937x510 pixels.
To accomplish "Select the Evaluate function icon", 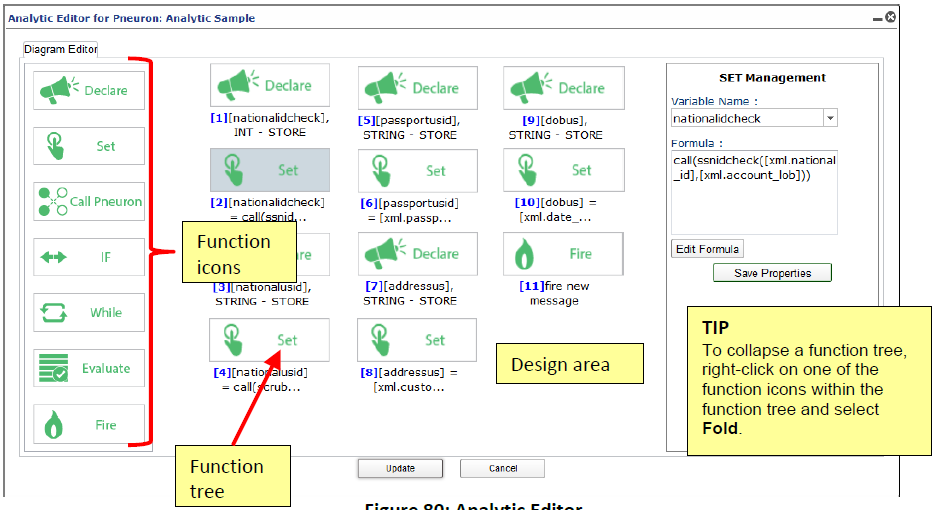I will tap(88, 368).
